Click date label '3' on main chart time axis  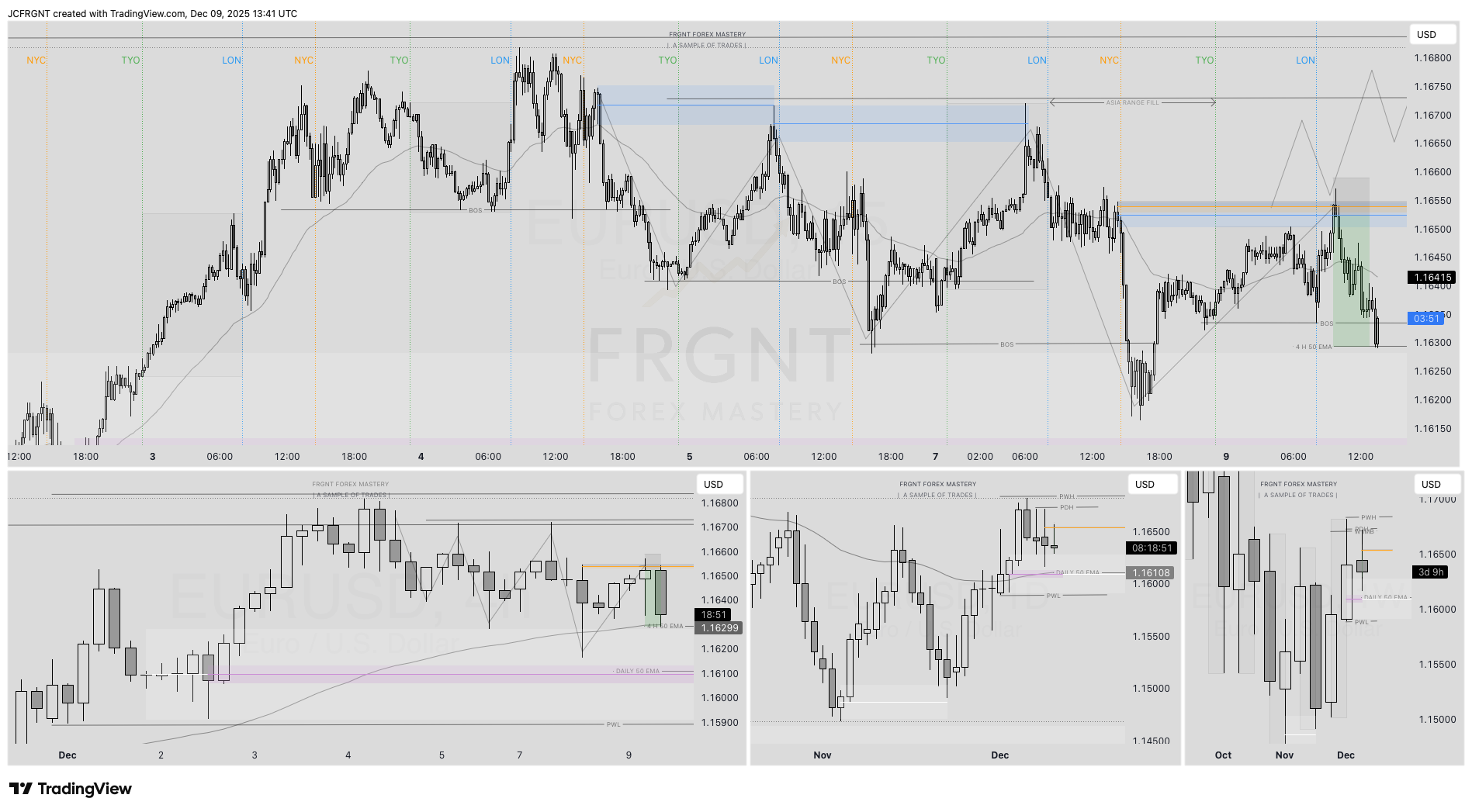click(152, 457)
